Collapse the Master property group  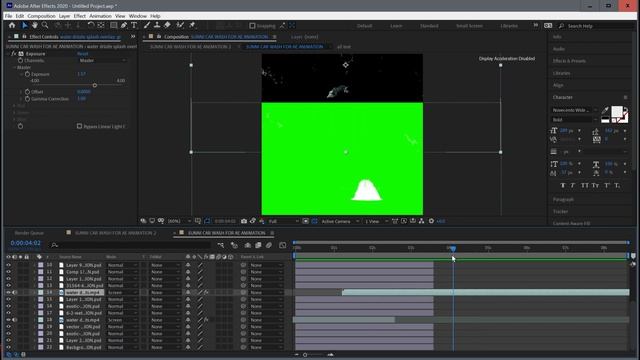pos(15,67)
